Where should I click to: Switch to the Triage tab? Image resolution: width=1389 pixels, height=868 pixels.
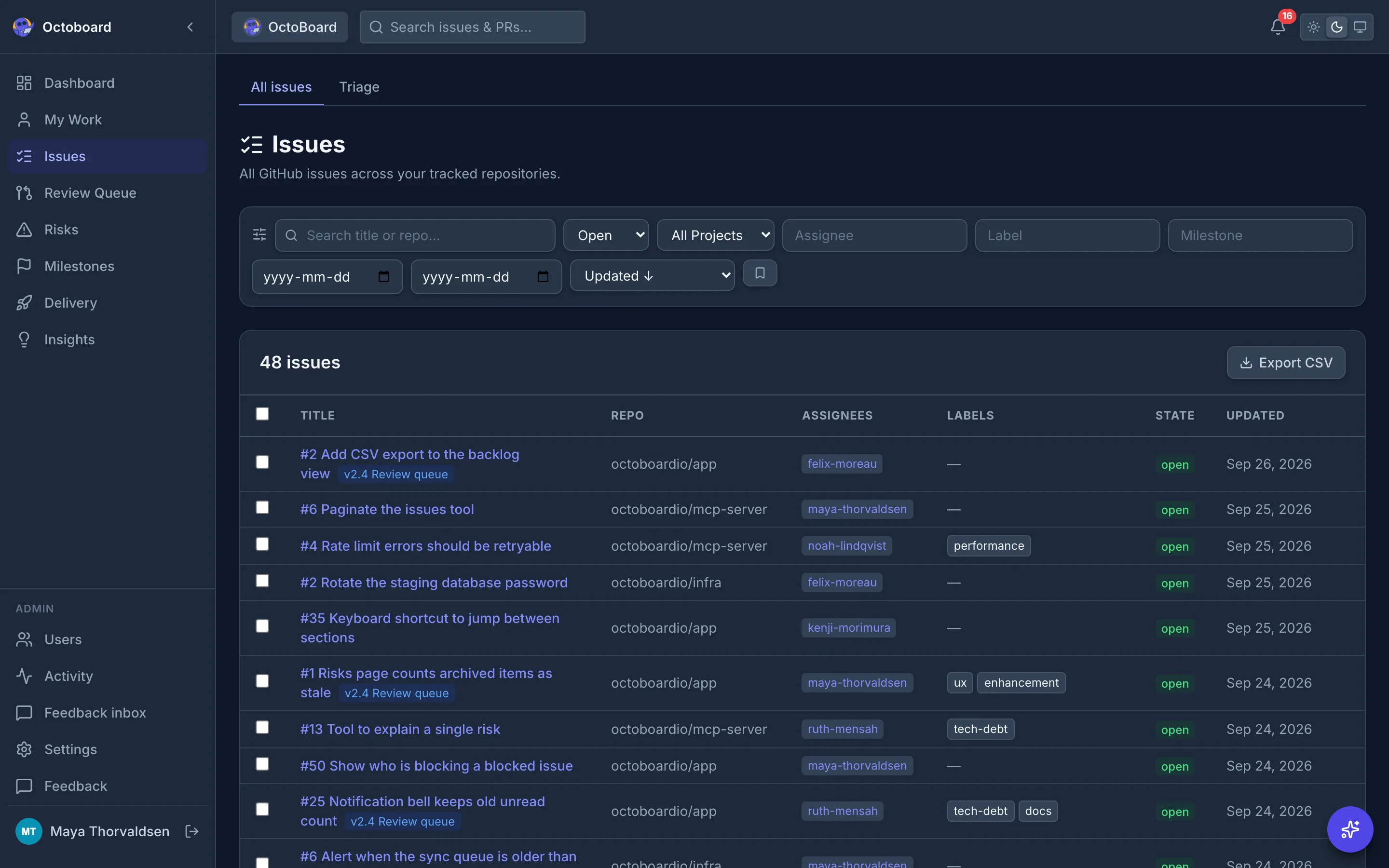click(359, 87)
